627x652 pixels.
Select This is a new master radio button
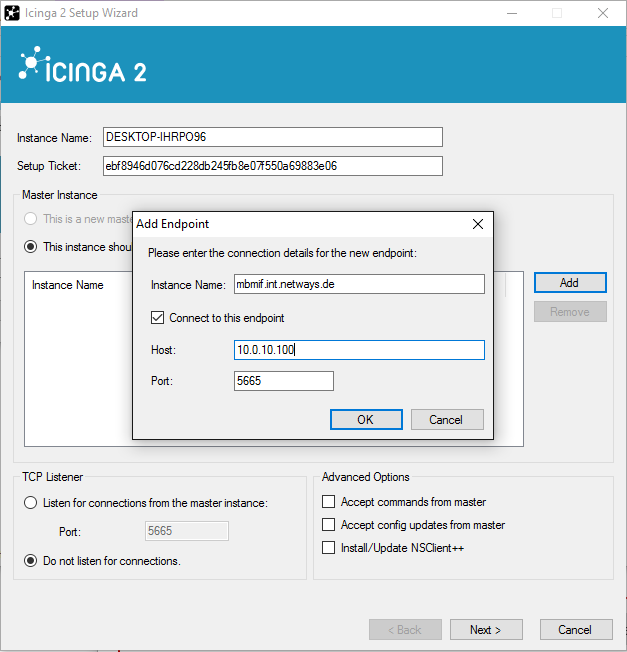tap(30, 219)
